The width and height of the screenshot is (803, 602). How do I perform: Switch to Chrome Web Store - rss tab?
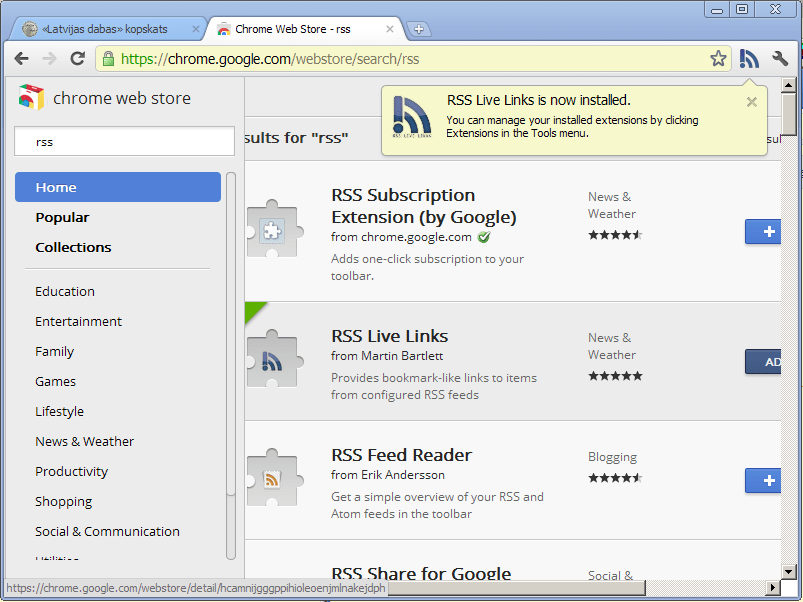click(292, 29)
